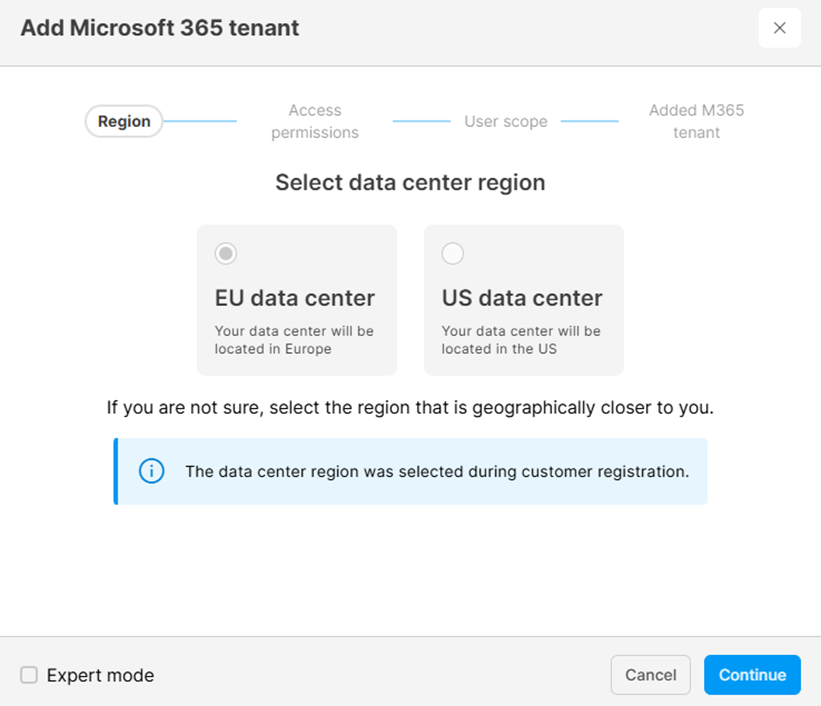Click the EU data center card title
821x706 pixels.
(x=295, y=298)
